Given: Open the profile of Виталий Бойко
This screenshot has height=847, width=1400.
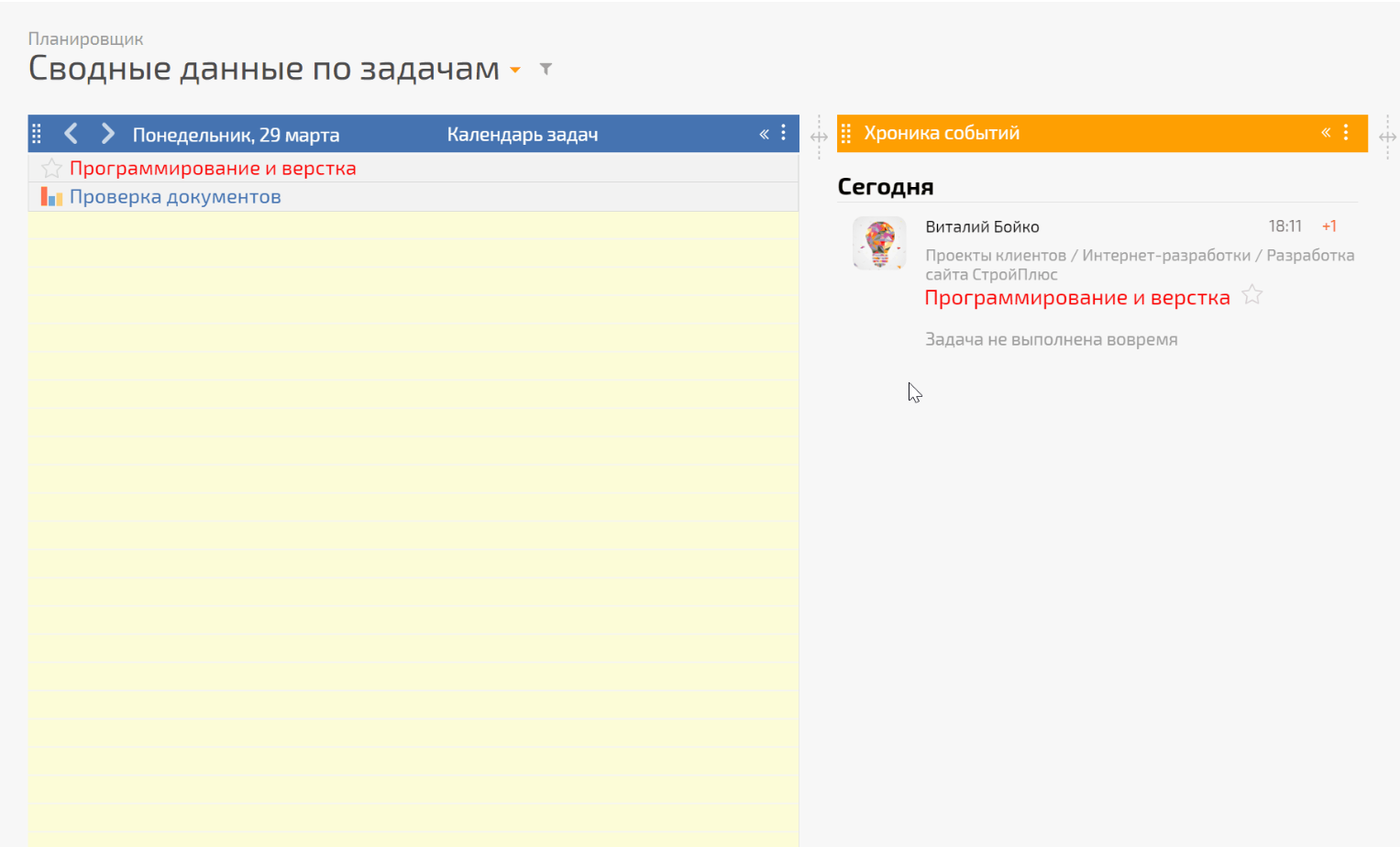Looking at the screenshot, I should point(982,226).
